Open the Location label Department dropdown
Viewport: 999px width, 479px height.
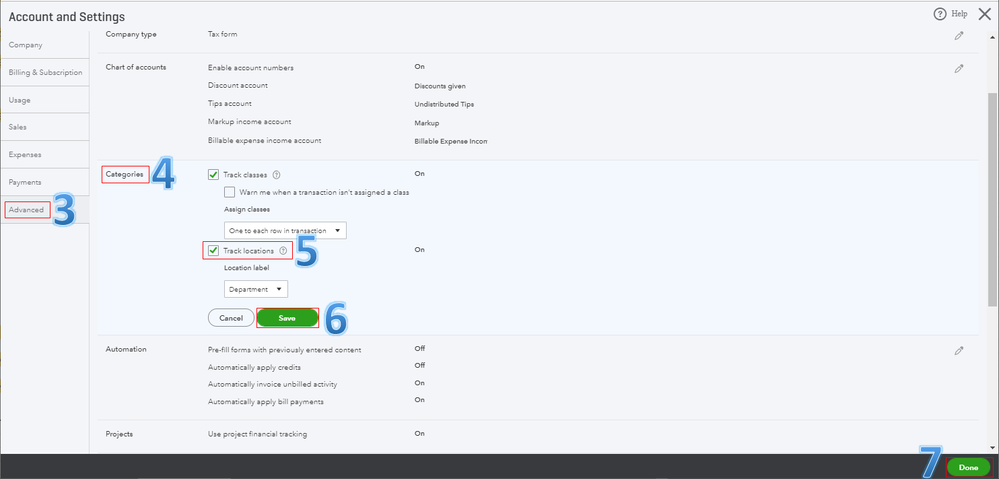click(255, 289)
